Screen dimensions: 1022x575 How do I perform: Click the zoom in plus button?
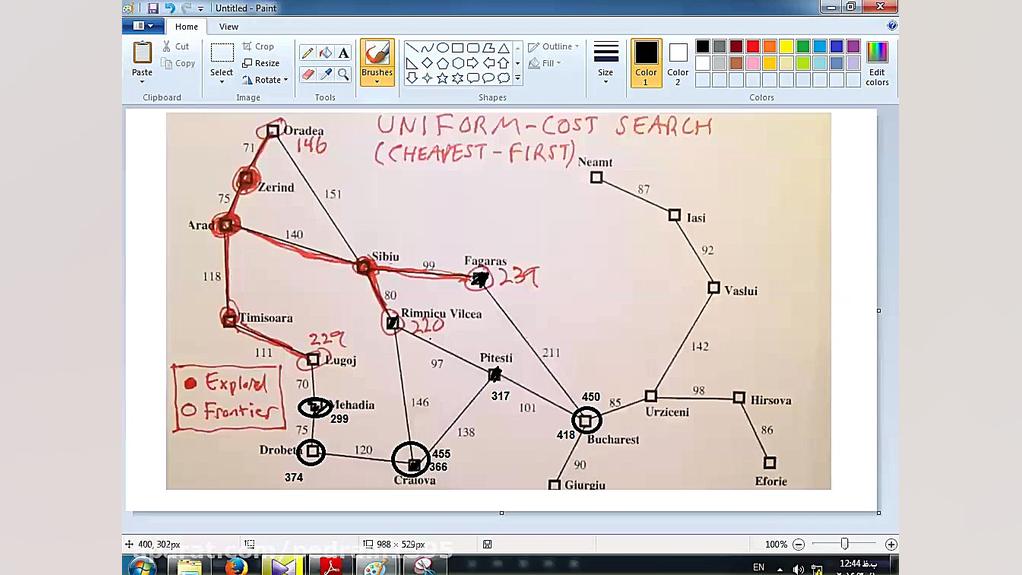tap(891, 544)
